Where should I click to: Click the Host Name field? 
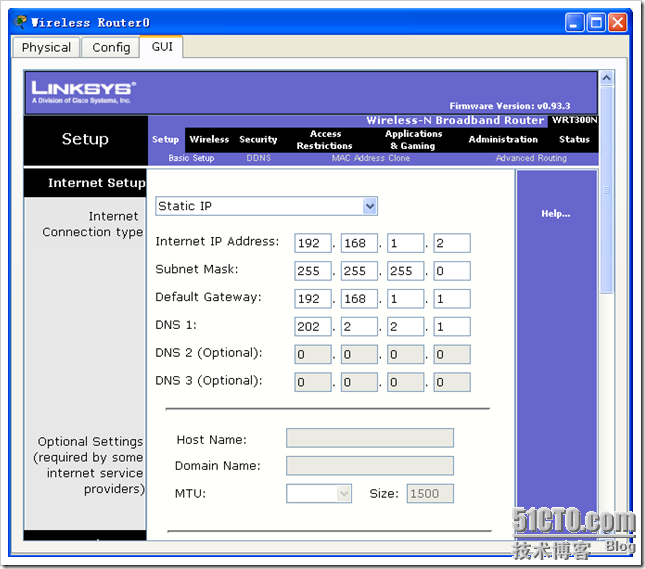click(x=370, y=438)
